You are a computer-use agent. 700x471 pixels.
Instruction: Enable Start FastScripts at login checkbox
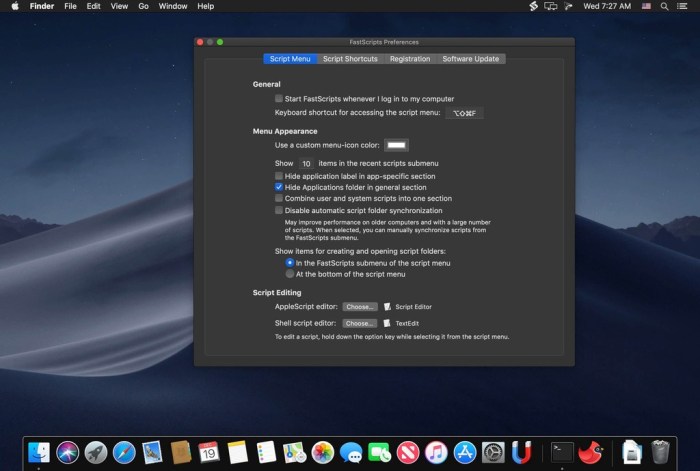click(x=279, y=99)
